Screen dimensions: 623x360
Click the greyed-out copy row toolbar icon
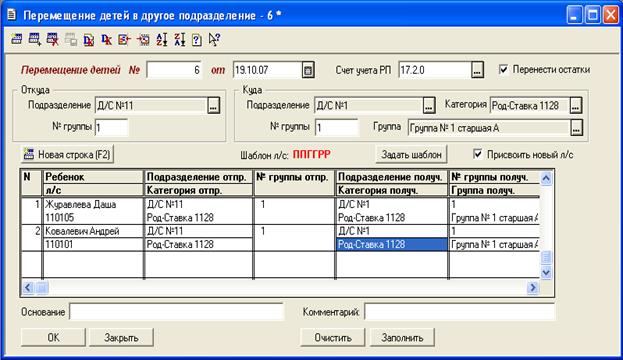(x=71, y=39)
